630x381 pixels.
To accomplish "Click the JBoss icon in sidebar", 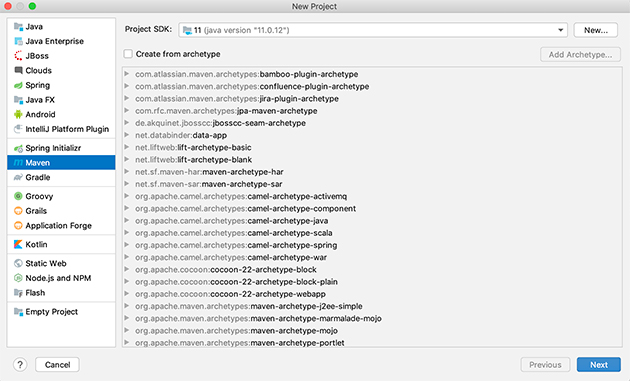I will pyautogui.click(x=18, y=56).
